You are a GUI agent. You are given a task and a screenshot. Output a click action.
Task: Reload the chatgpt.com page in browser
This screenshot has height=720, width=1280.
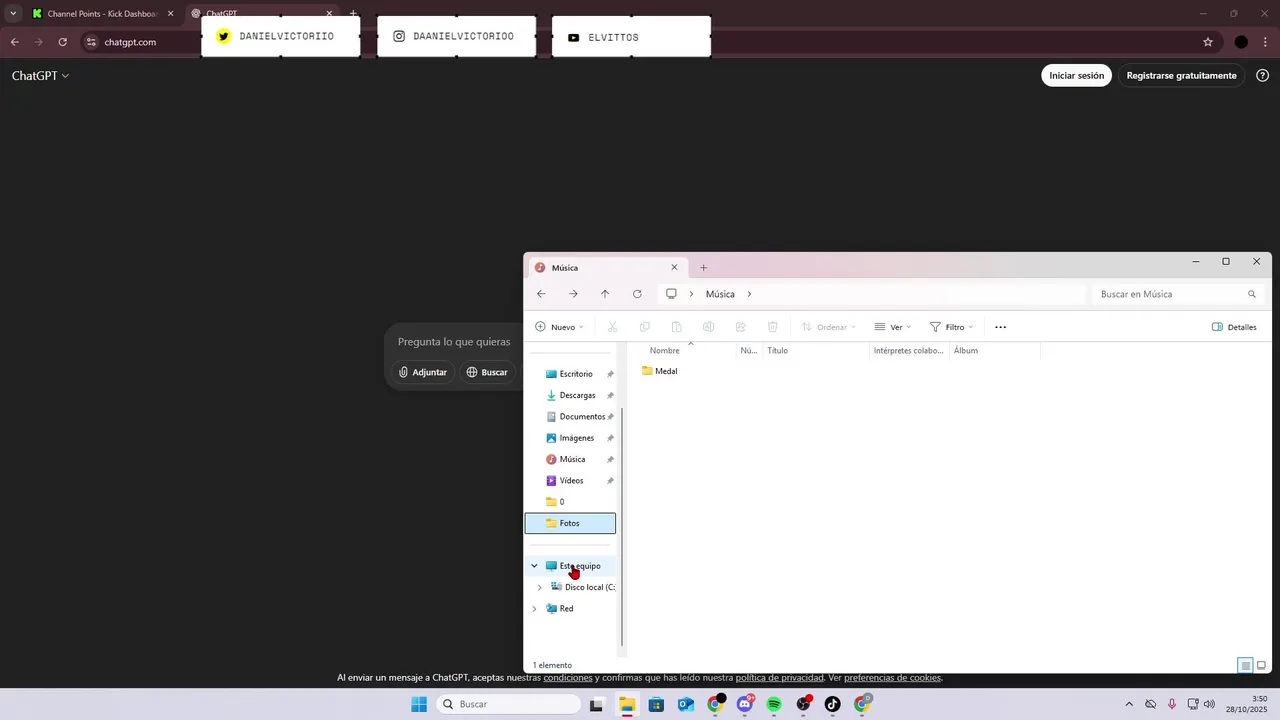pos(62,42)
